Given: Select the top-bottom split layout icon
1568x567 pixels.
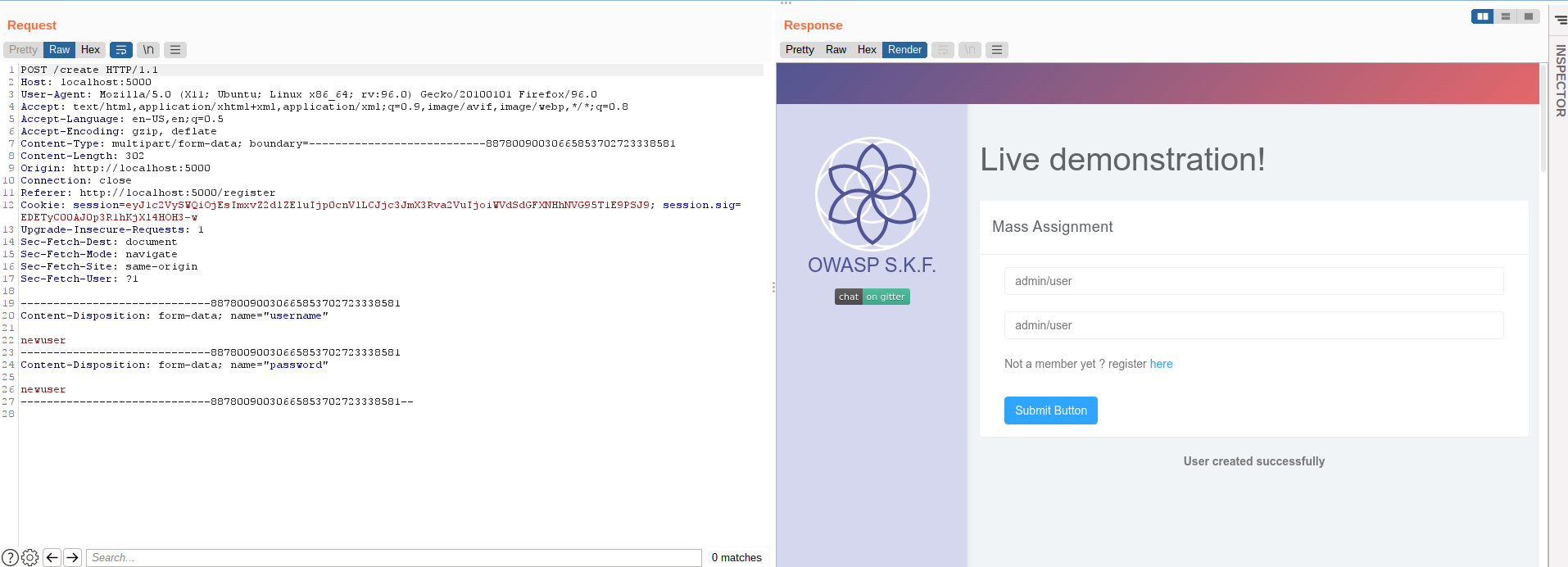Looking at the screenshot, I should coord(1506,16).
